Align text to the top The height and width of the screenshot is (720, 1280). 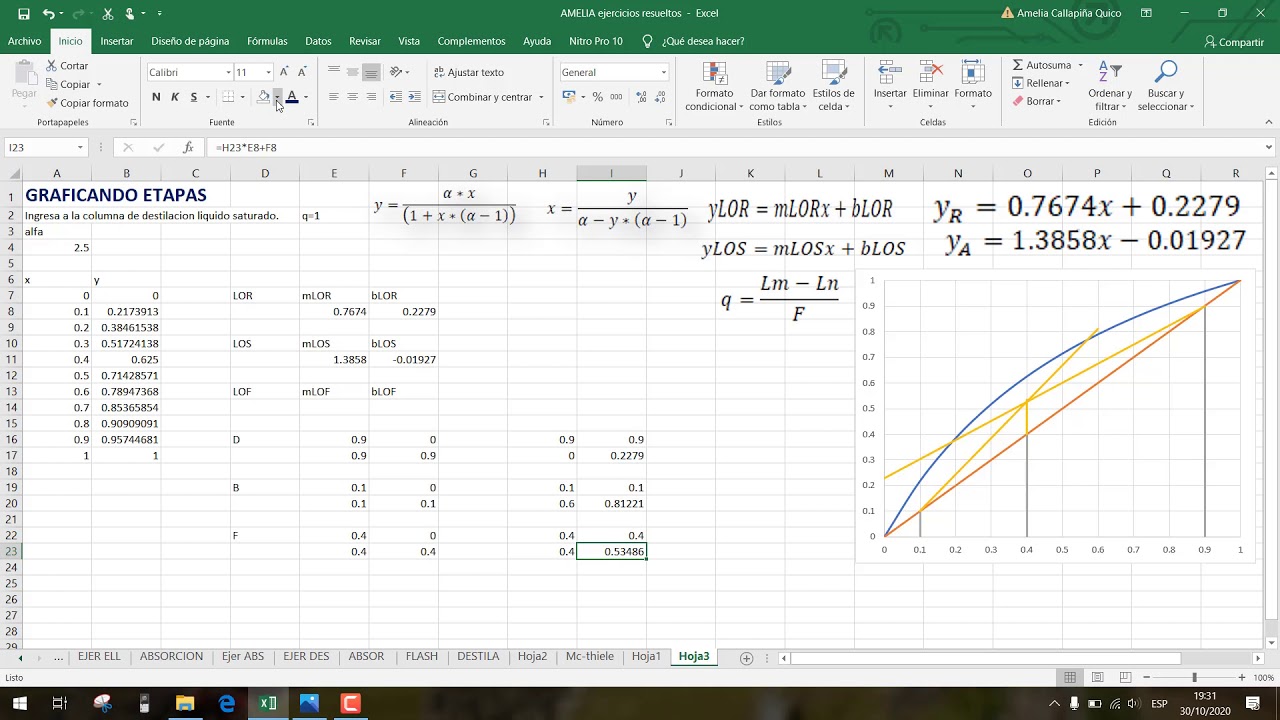[x=334, y=72]
